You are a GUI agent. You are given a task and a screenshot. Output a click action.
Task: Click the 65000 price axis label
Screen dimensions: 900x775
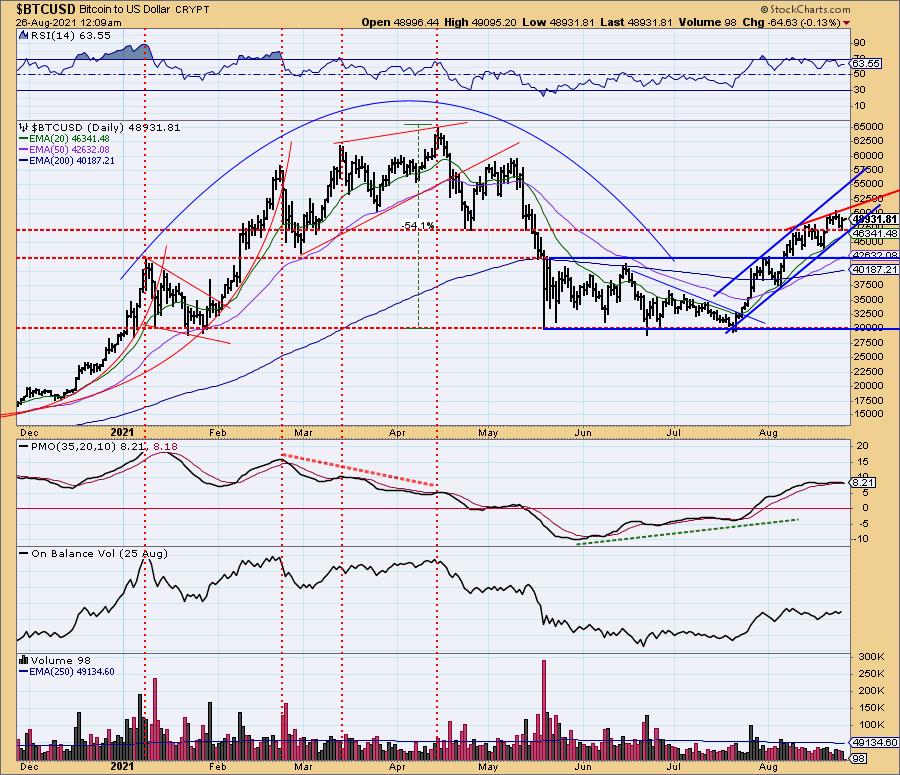click(x=868, y=126)
